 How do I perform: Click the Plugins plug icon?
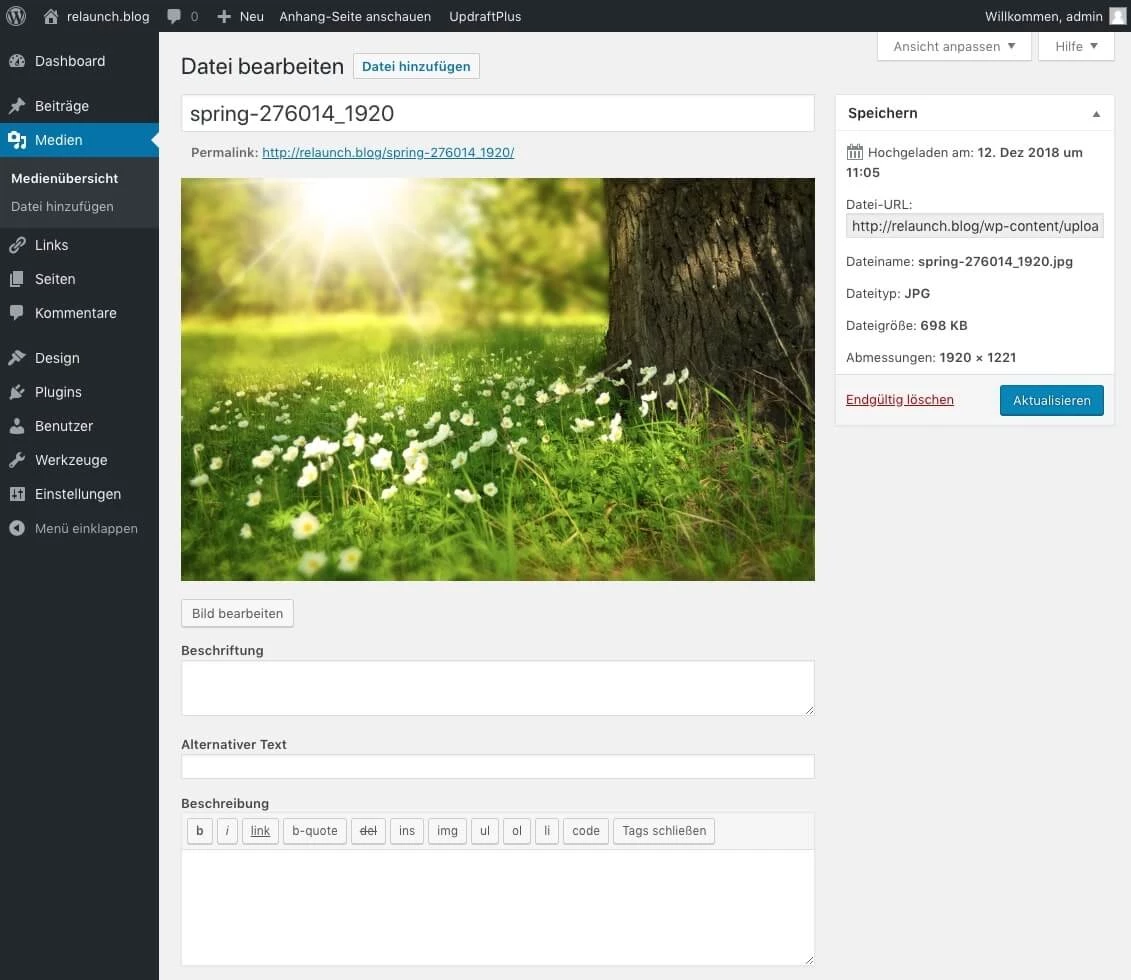tap(18, 392)
